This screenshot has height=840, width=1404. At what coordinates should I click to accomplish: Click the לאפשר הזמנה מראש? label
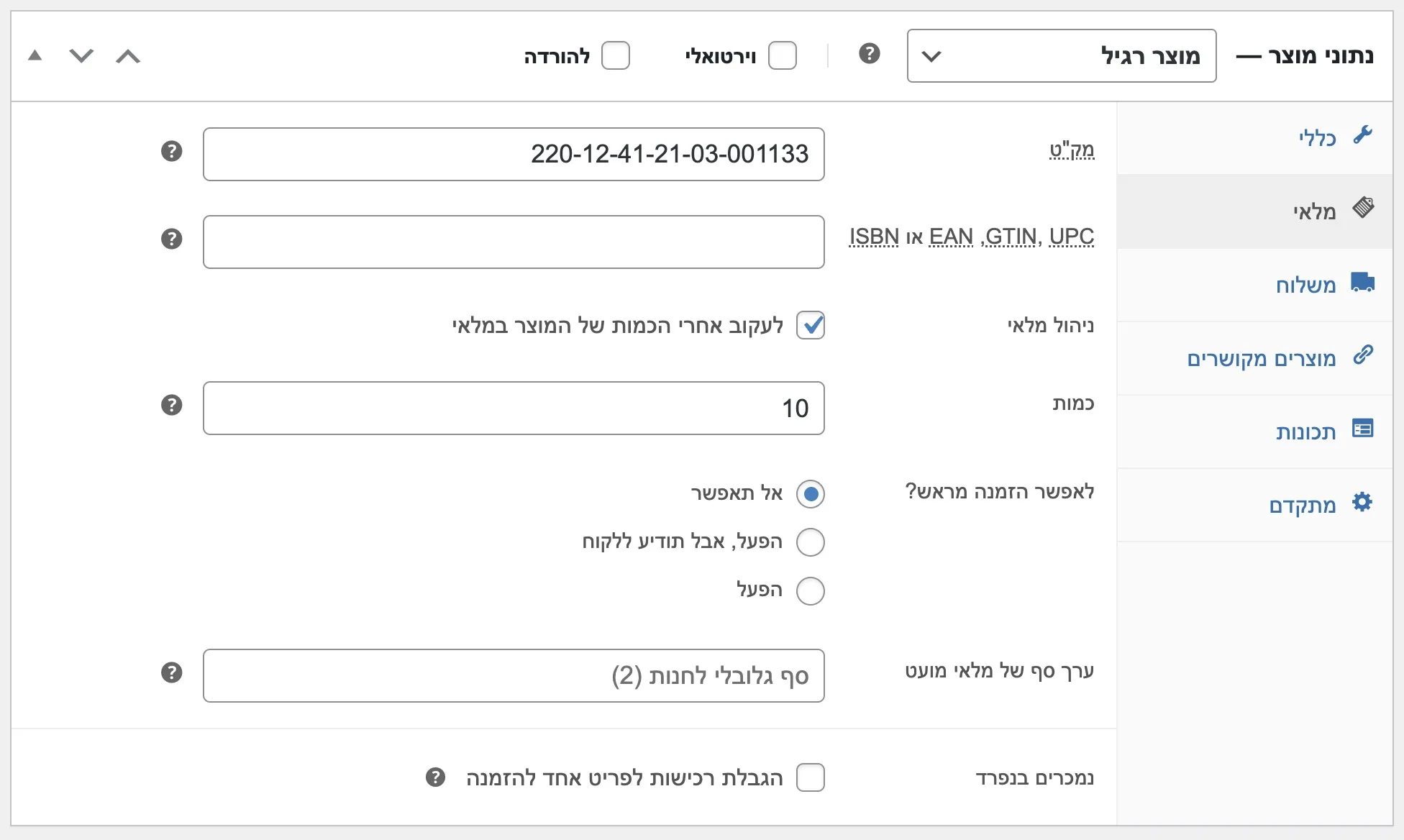coord(1000,491)
